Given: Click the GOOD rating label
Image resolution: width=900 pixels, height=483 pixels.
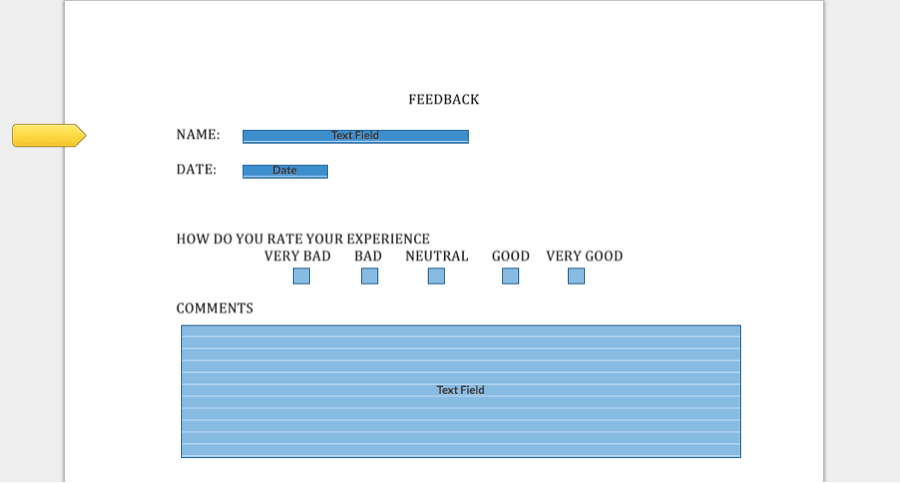Looking at the screenshot, I should (x=510, y=256).
